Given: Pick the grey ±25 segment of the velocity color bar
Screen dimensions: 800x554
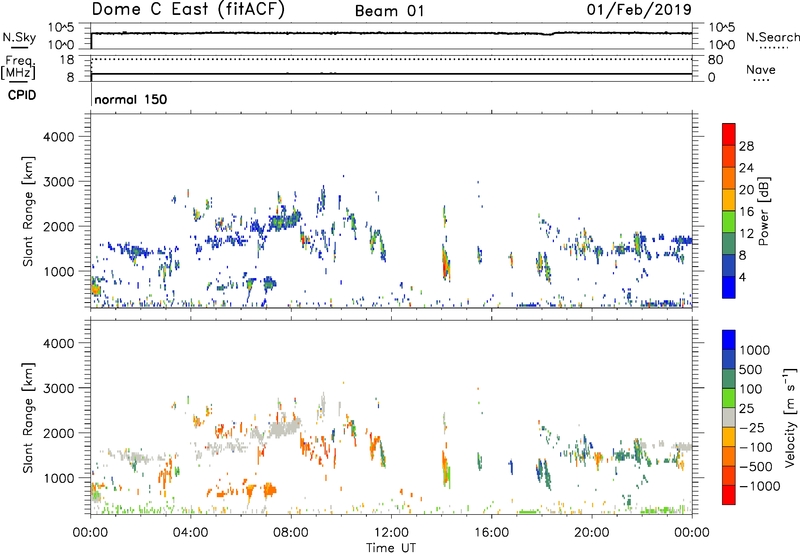Looking at the screenshot, I should (x=729, y=418).
